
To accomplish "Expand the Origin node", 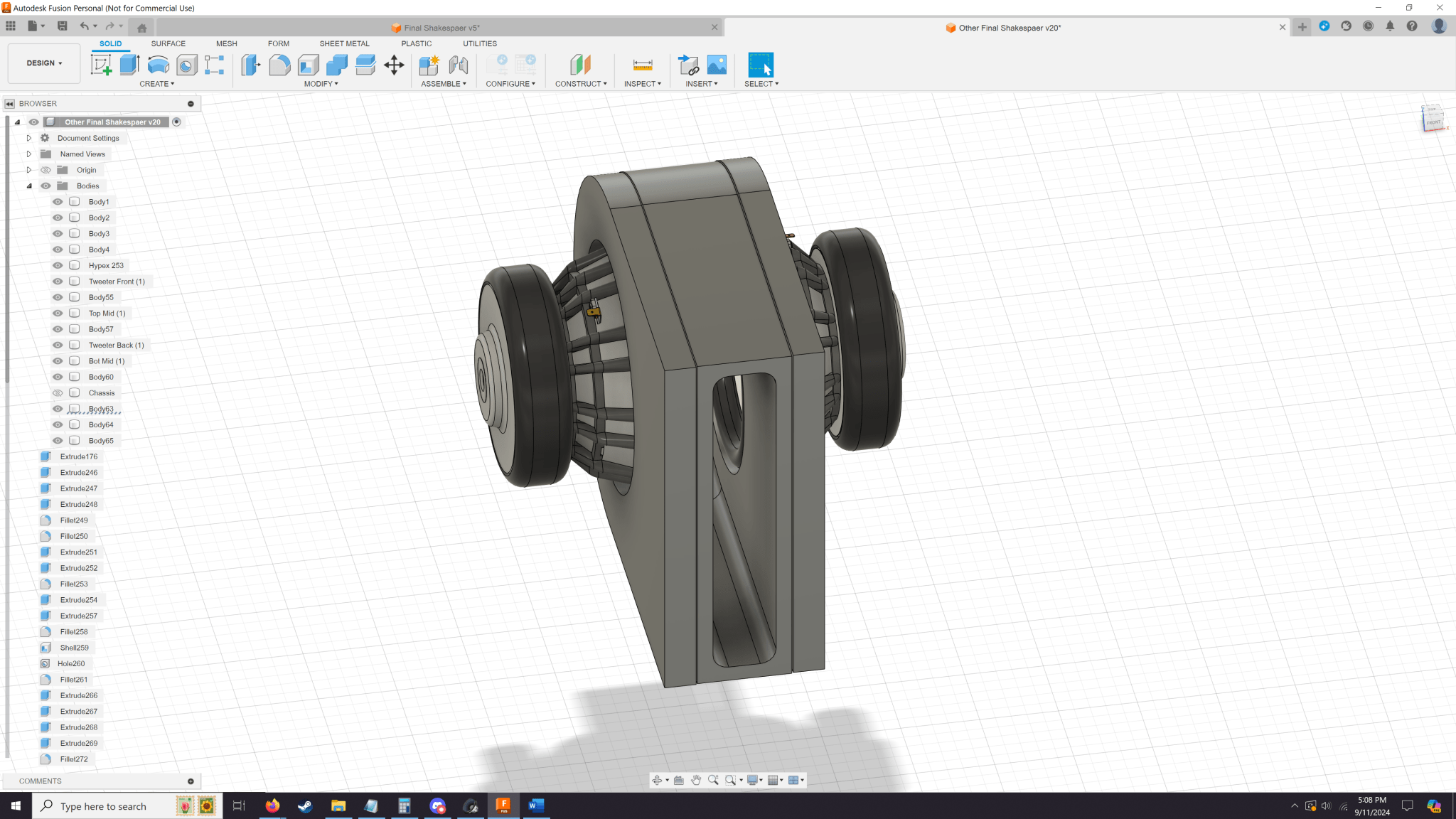I will pos(29,170).
